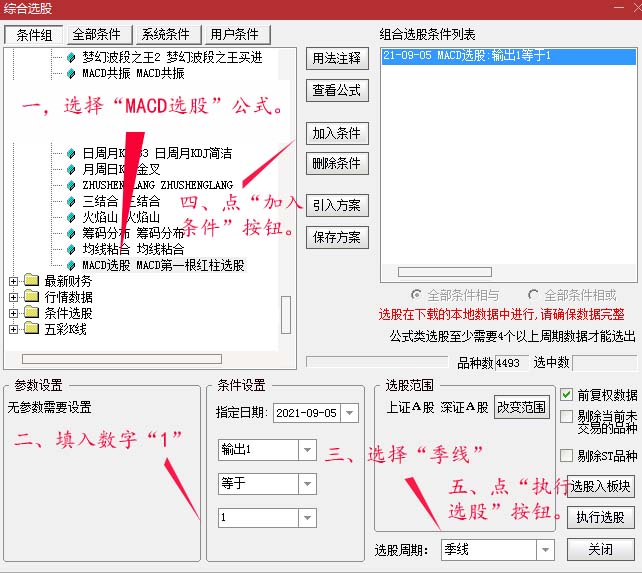642x573 pixels.
Task: Click the 选中数 field
Action: point(605,363)
